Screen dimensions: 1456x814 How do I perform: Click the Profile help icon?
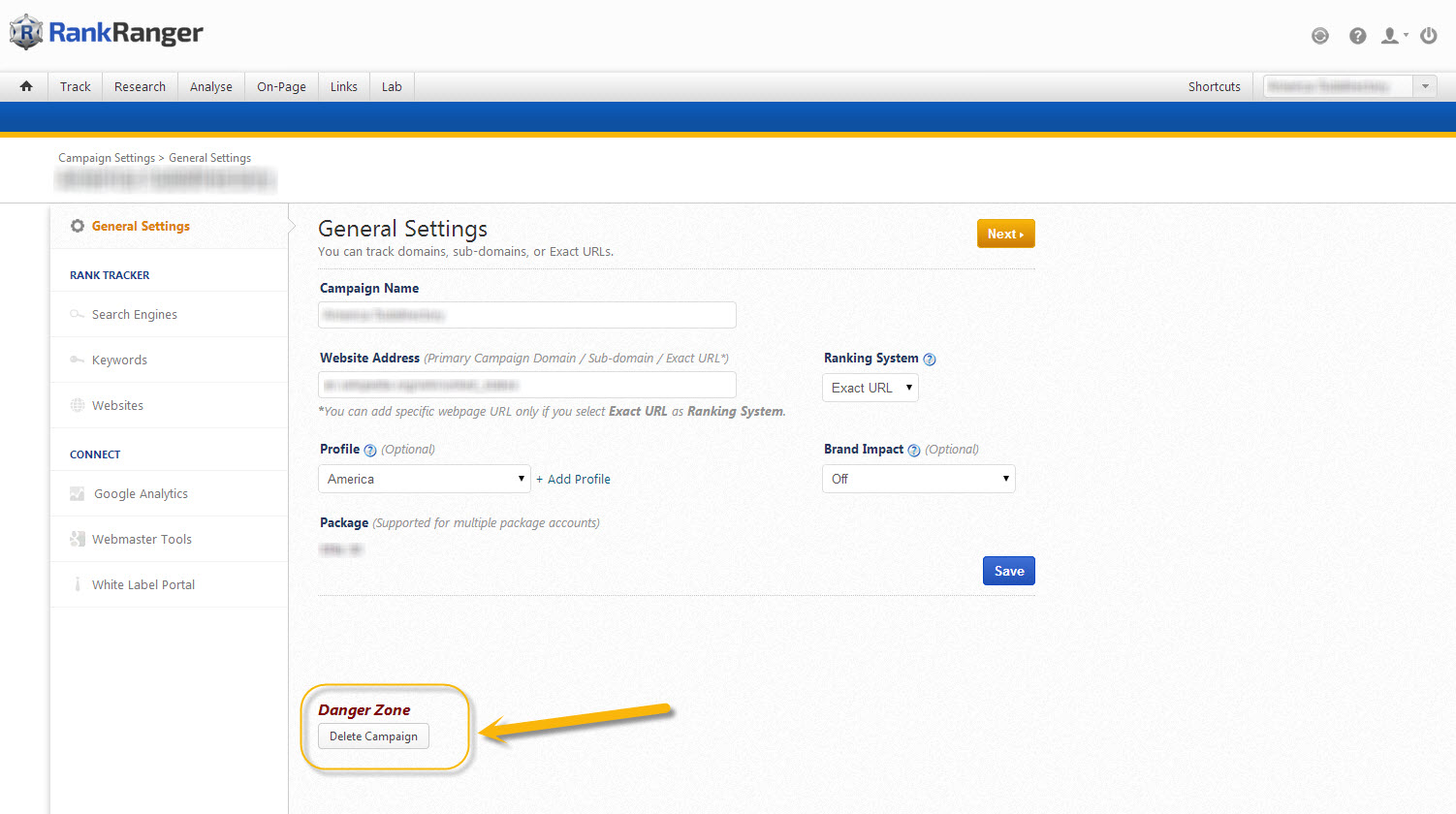(x=369, y=451)
